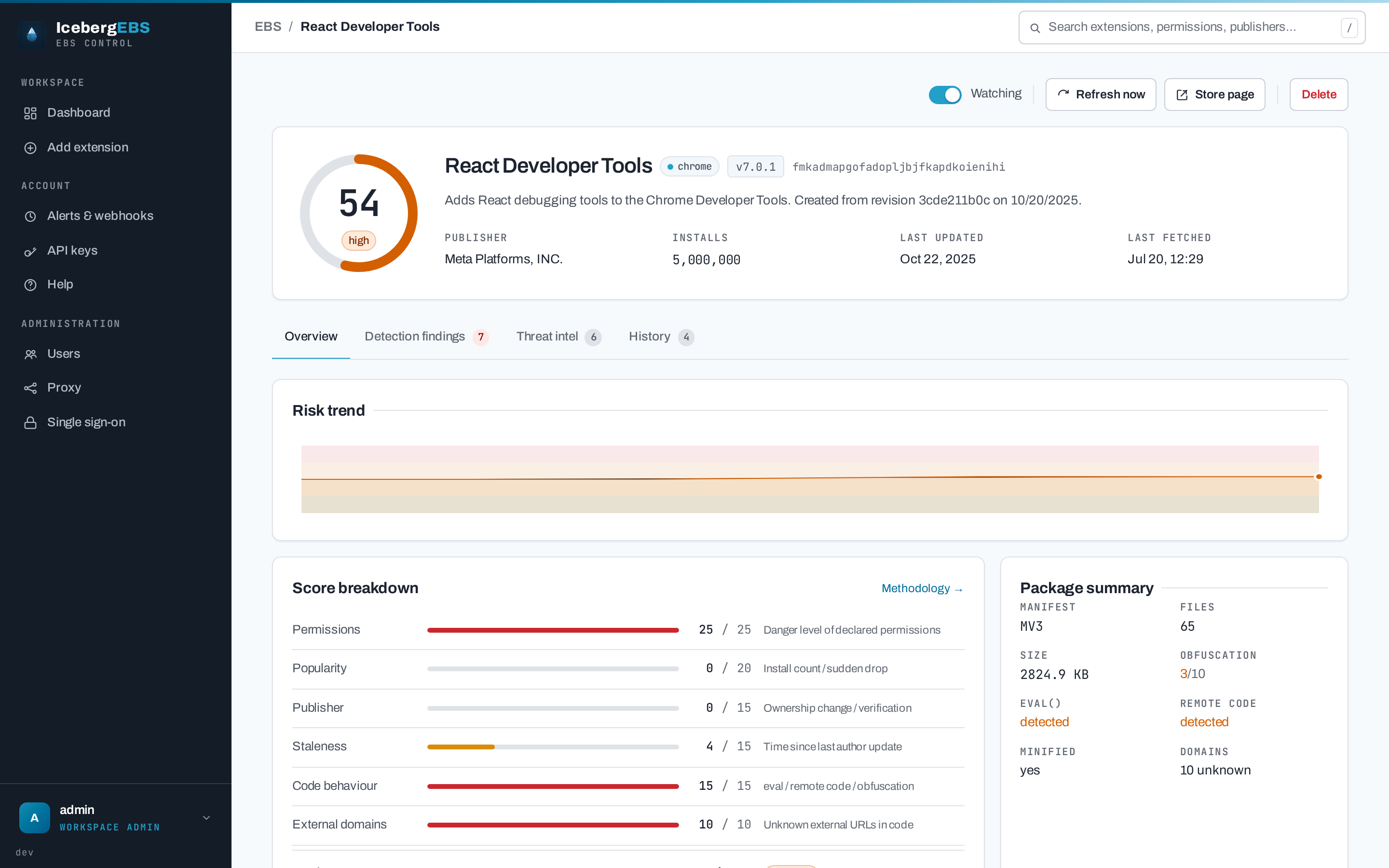The image size is (1389, 868).
Task: Click the Store page button
Action: tap(1214, 94)
